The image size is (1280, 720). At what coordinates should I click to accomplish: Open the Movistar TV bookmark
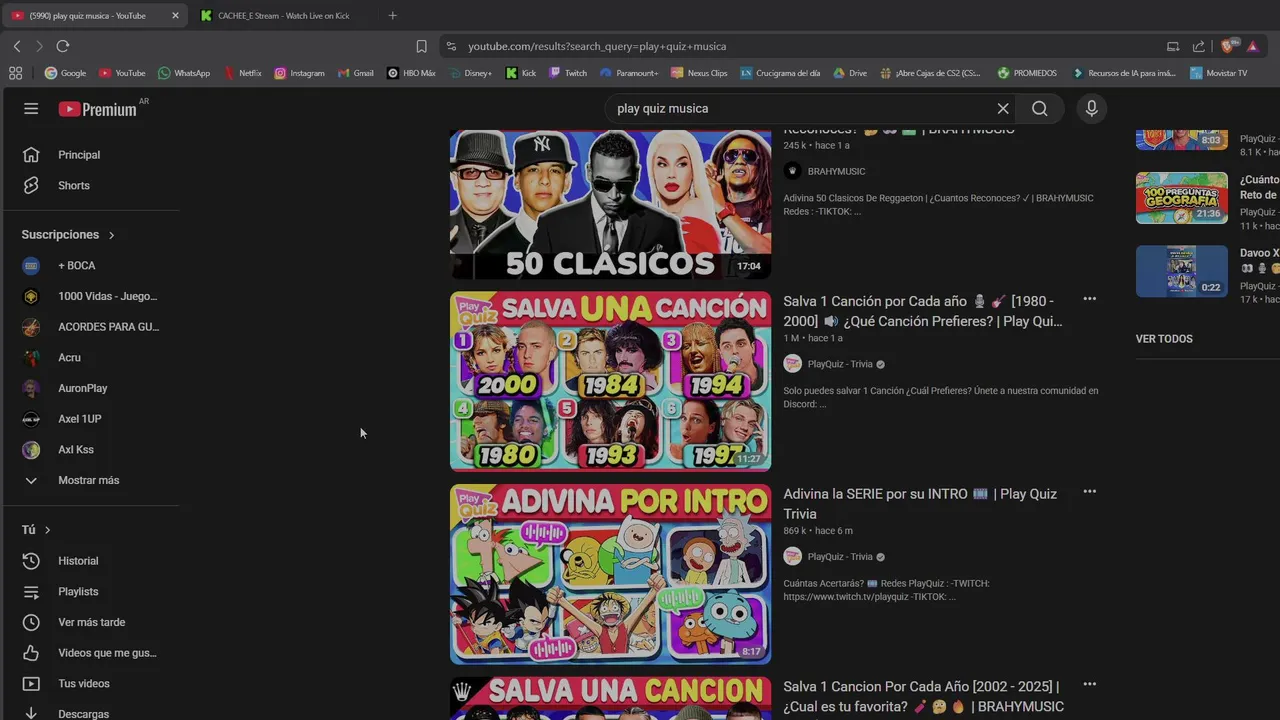pyautogui.click(x=1219, y=73)
